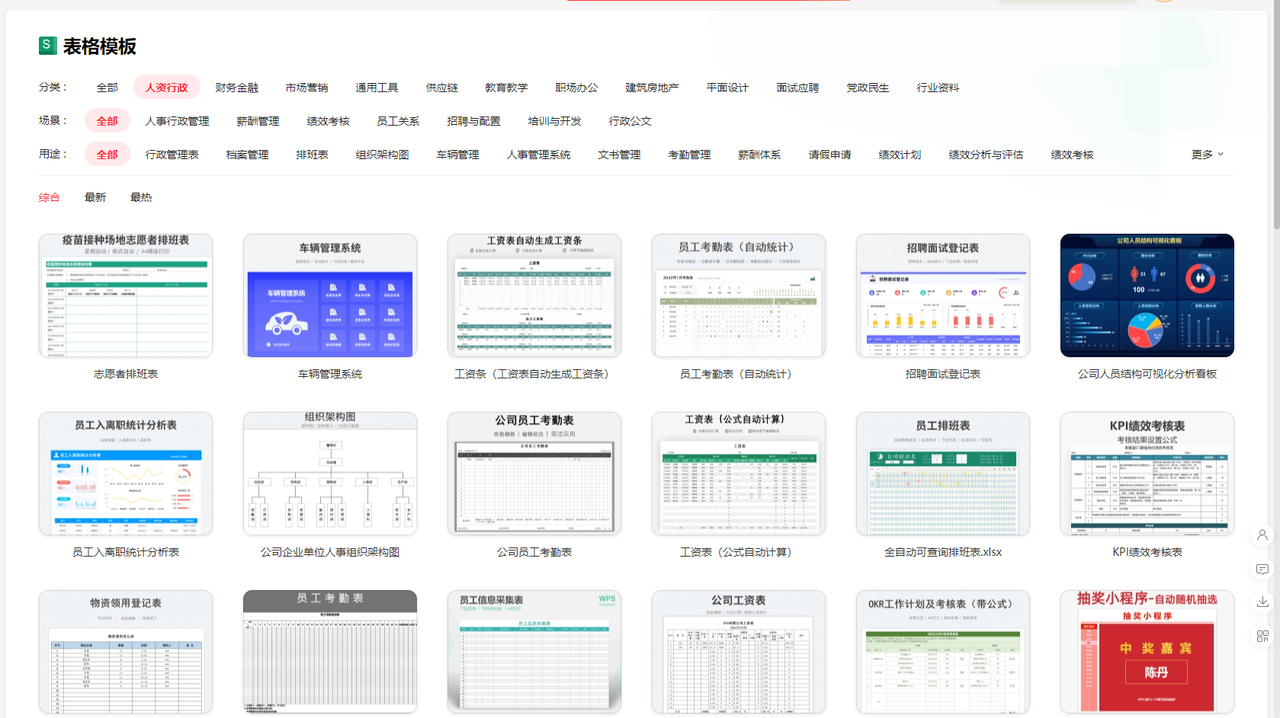Select the 招聘与配置 scene
This screenshot has height=718, width=1280.
(x=474, y=121)
